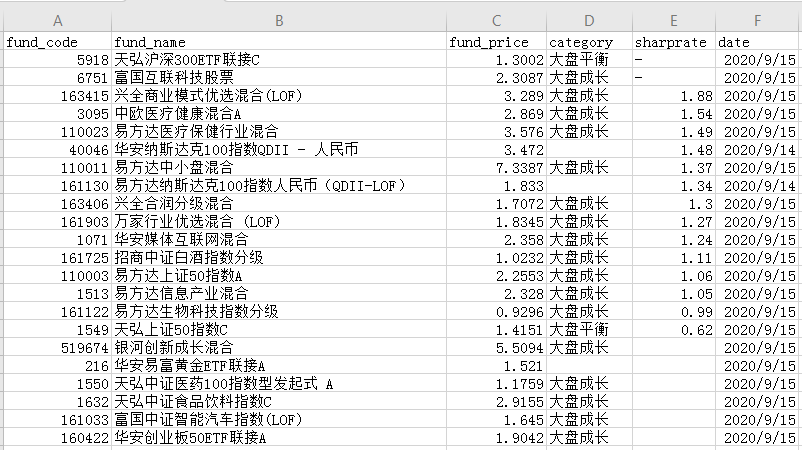Select cell 天弘沪深300ETF联接C
802x450 pixels.
(279, 59)
